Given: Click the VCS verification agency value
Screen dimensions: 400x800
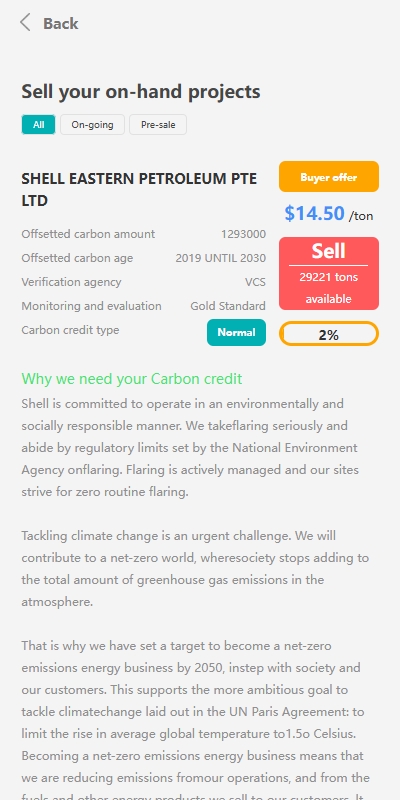Looking at the screenshot, I should (255, 282).
